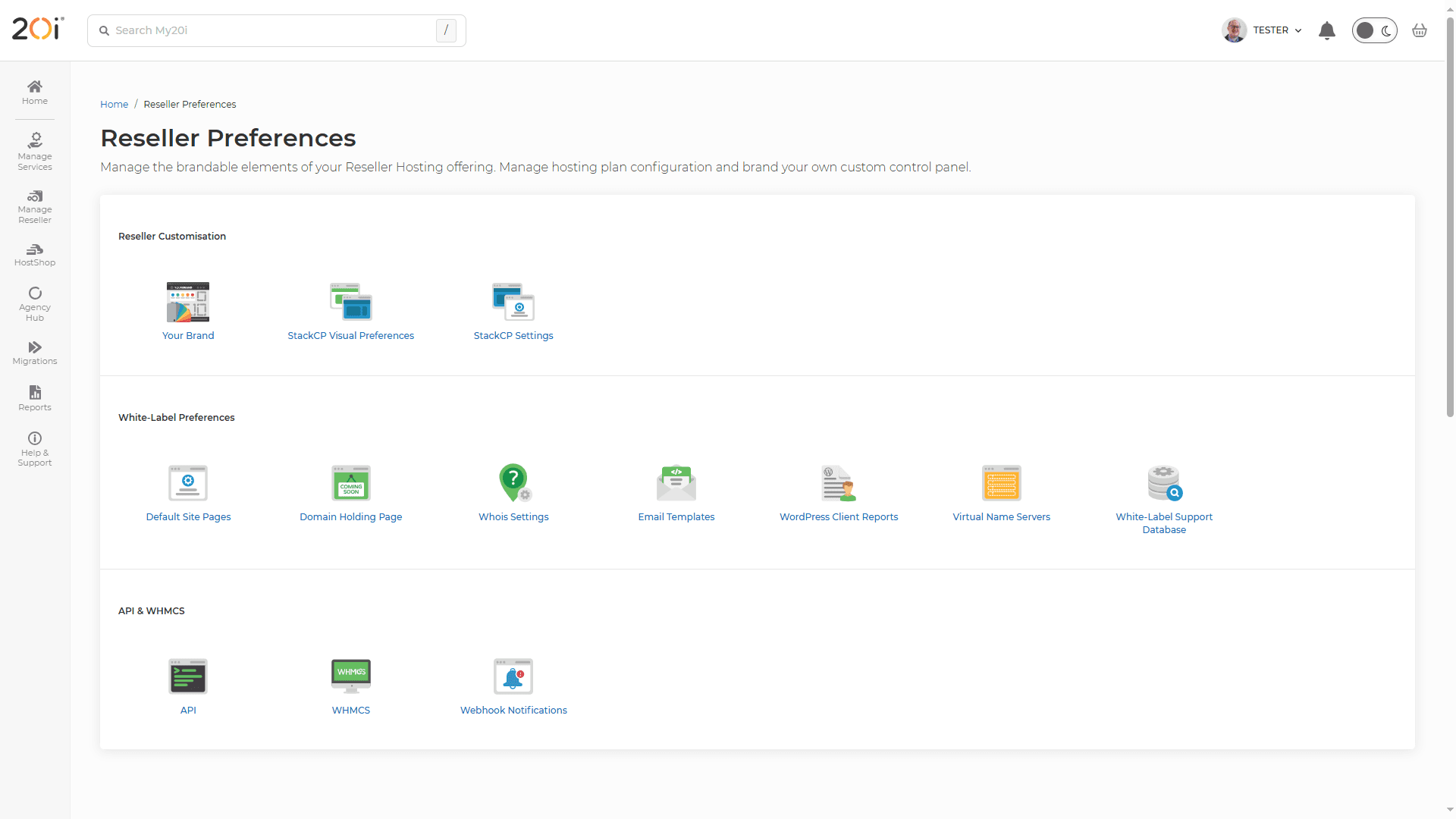The height and width of the screenshot is (819, 1456).
Task: Open Whois Settings link
Action: tap(513, 517)
